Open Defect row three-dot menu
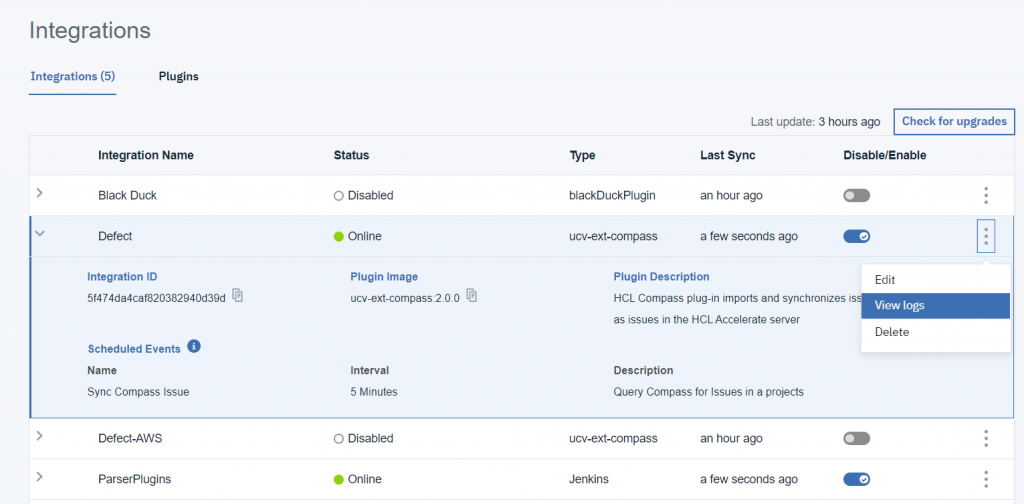Image resolution: width=1024 pixels, height=504 pixels. point(986,237)
